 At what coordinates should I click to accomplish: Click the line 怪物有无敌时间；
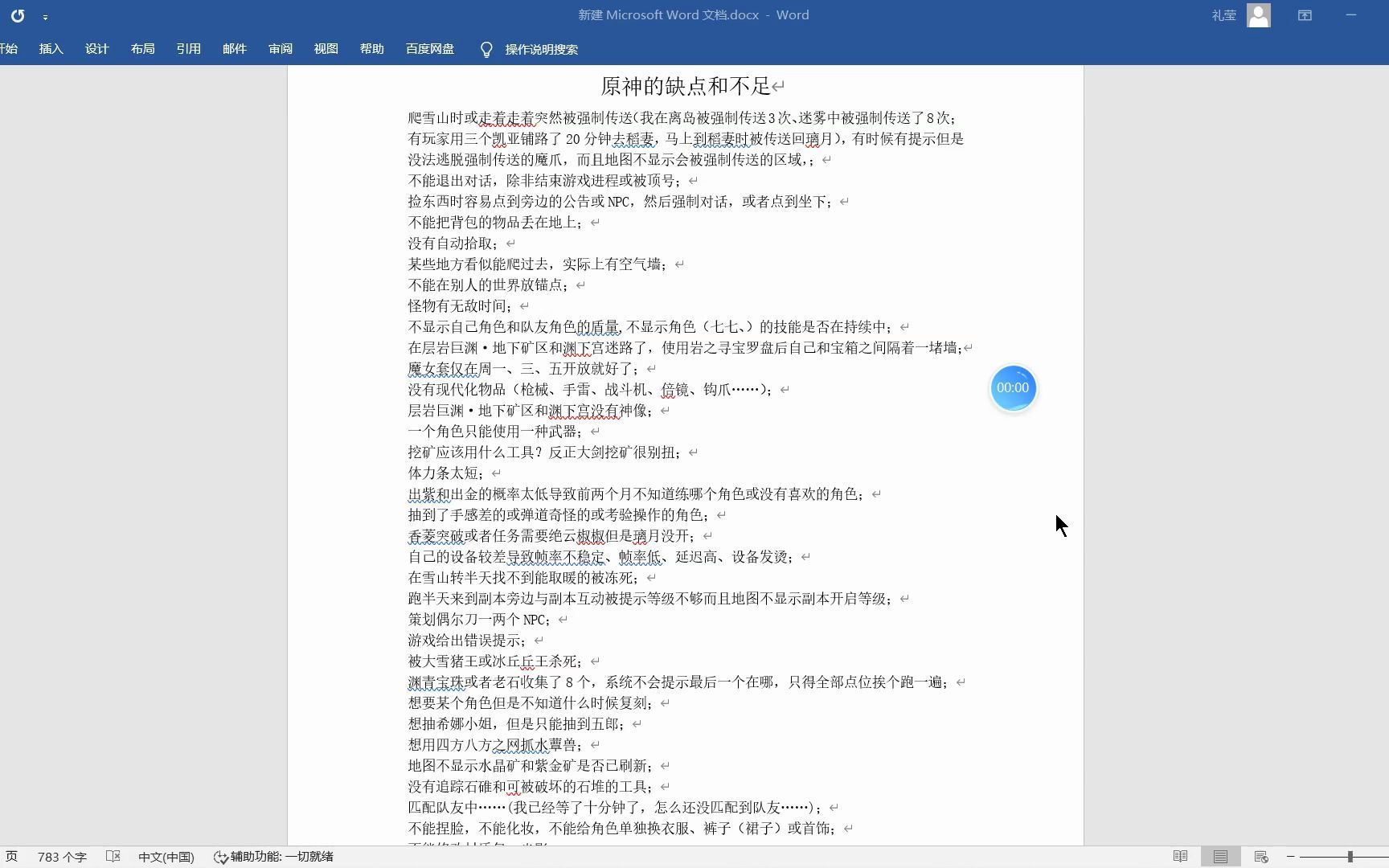[461, 306]
